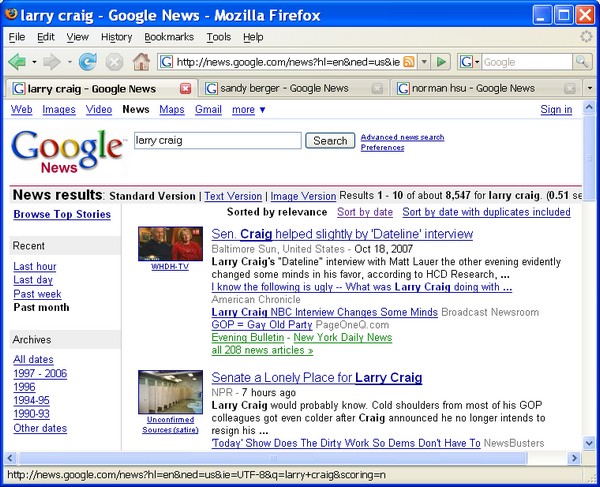Open the View menu
Viewport: 600px width, 487px height.
coord(77,37)
